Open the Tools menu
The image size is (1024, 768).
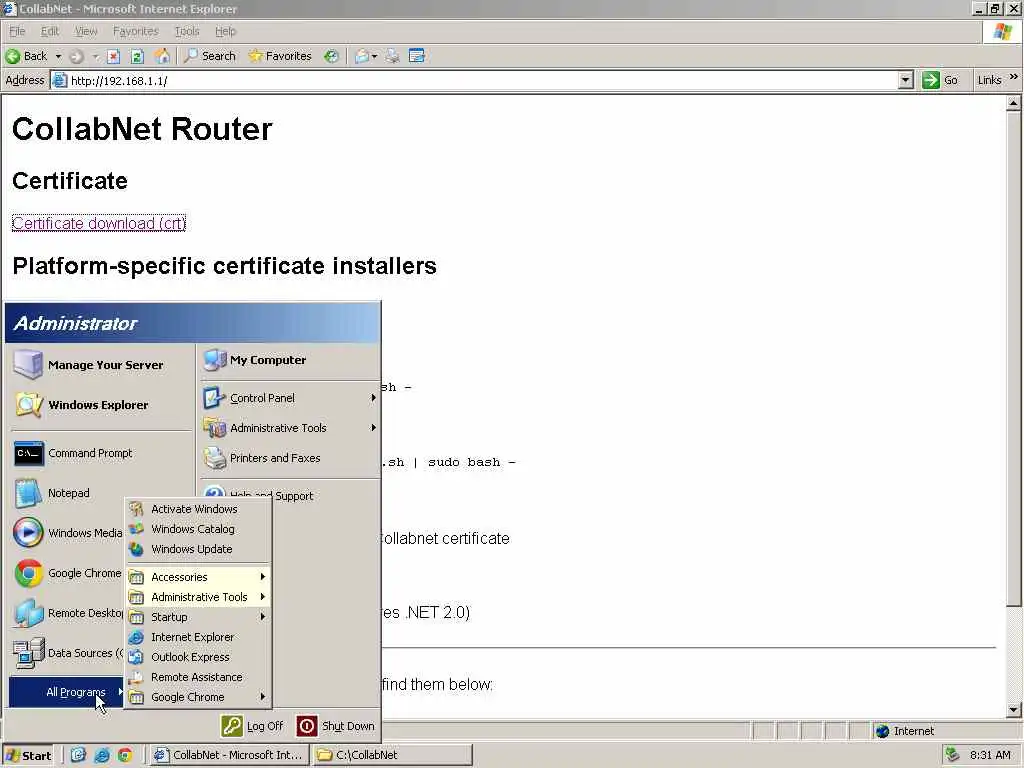click(187, 31)
